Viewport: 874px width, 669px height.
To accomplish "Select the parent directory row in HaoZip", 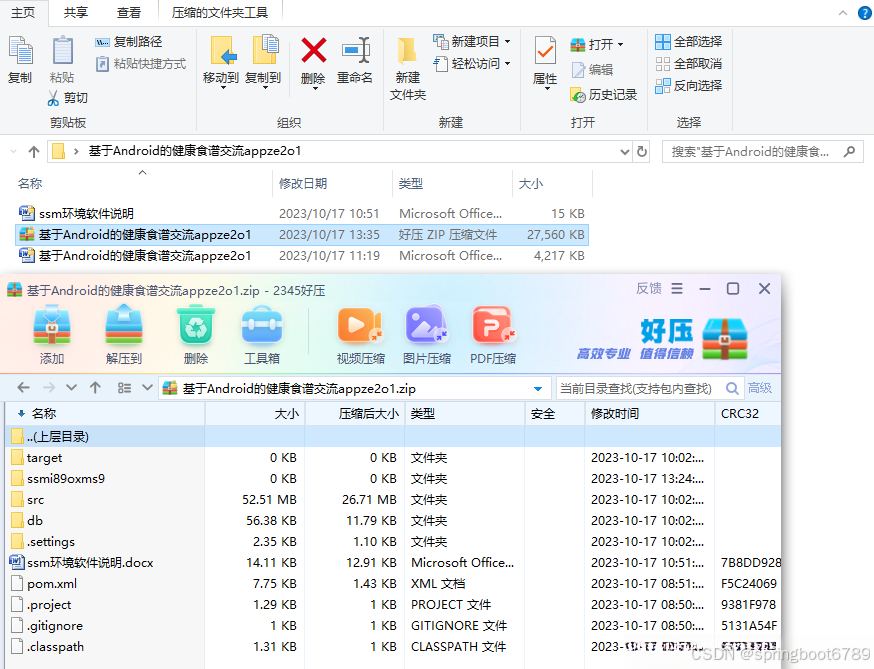I will pyautogui.click(x=394, y=437).
